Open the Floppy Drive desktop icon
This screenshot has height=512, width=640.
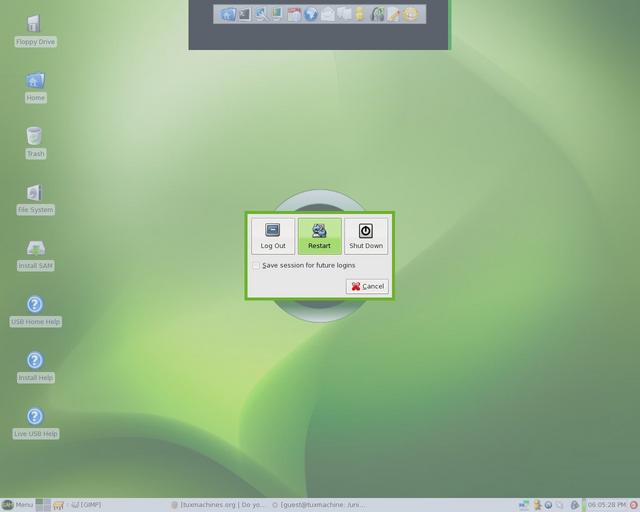pyautogui.click(x=35, y=31)
